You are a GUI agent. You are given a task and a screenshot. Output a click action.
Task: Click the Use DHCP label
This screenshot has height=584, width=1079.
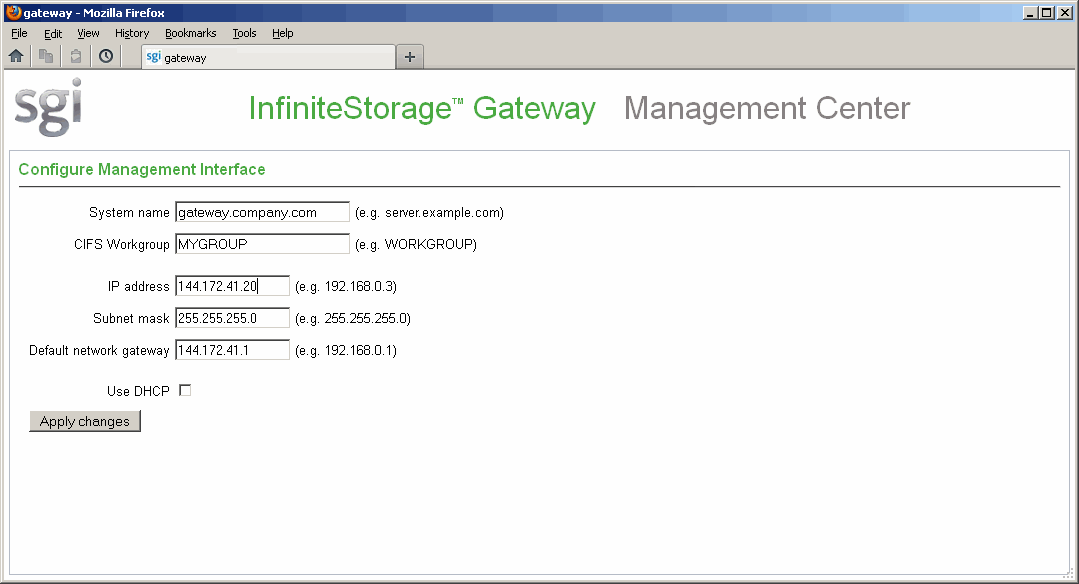pos(138,391)
